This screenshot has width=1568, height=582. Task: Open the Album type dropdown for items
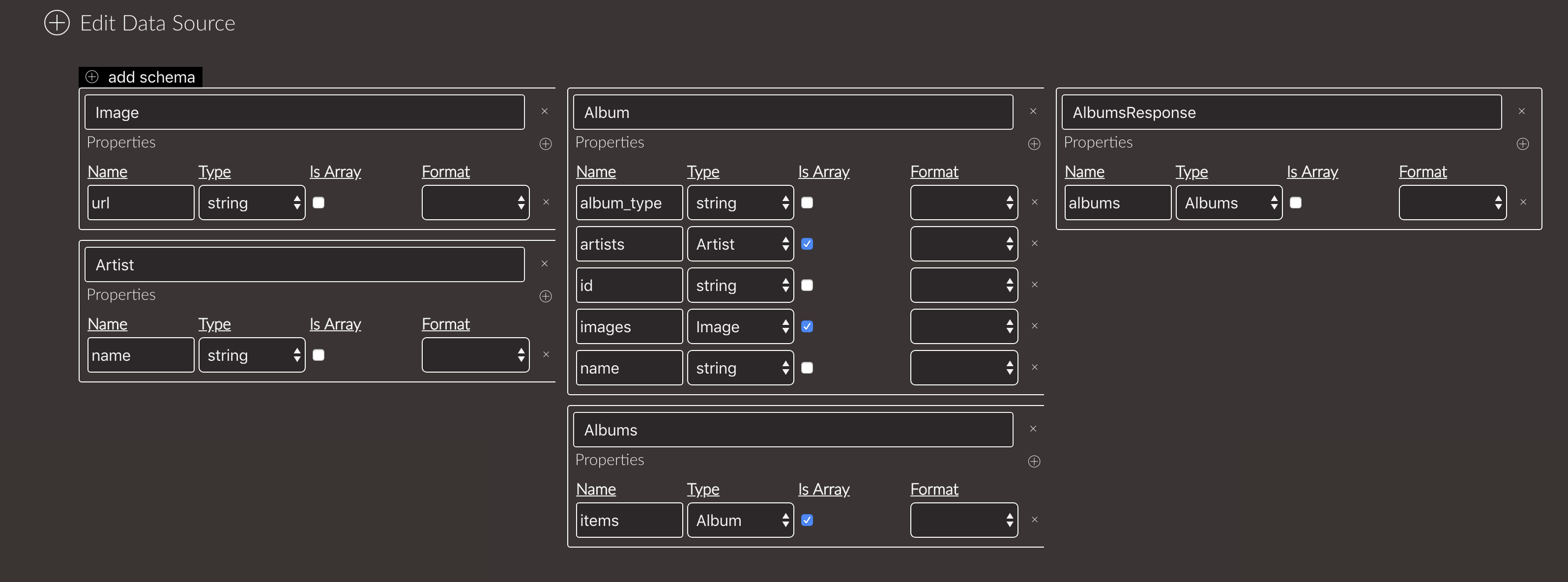click(741, 521)
